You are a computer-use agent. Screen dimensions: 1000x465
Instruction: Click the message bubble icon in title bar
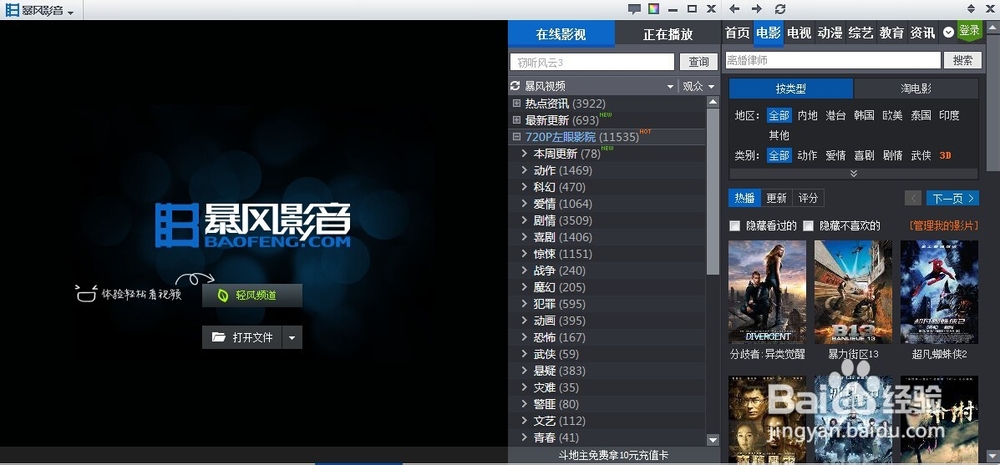(634, 9)
